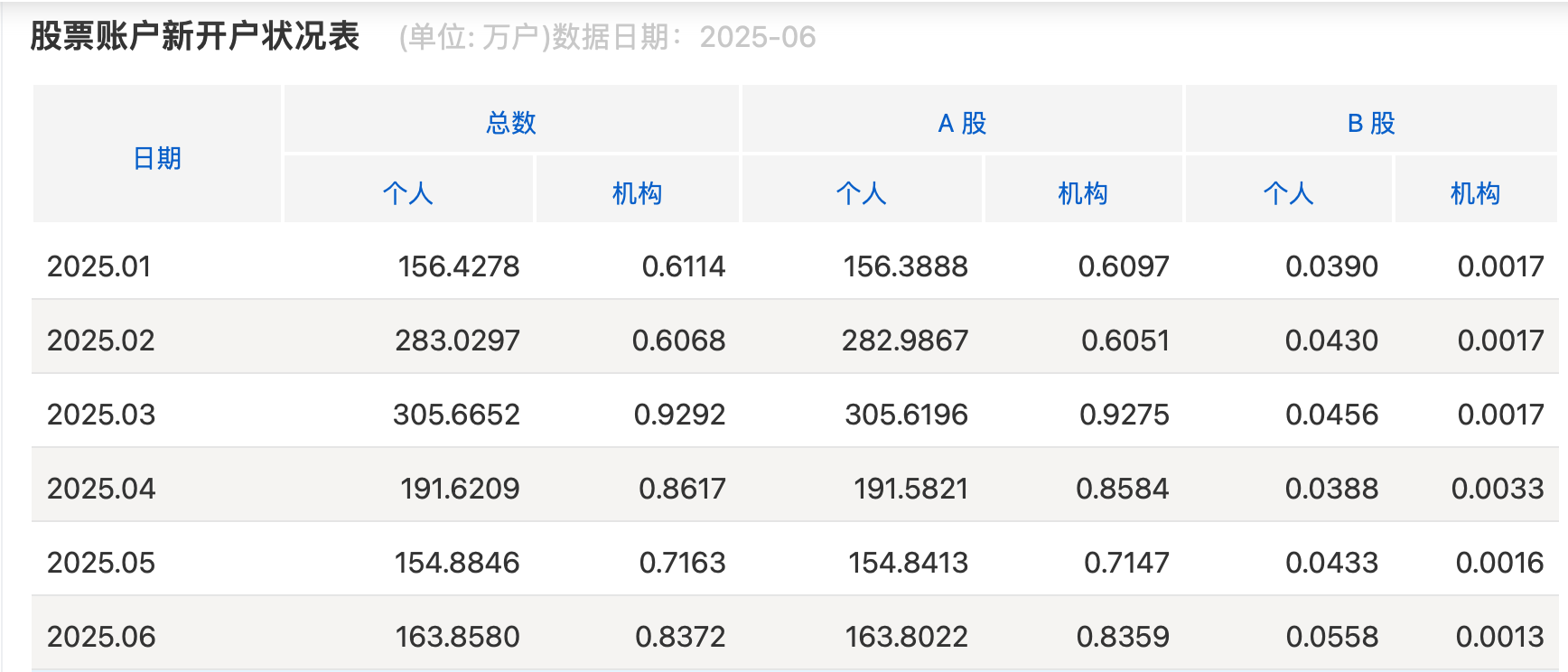Click value 0.8359 in 2025.06 row
The image size is (1568, 672).
[x=1124, y=637]
